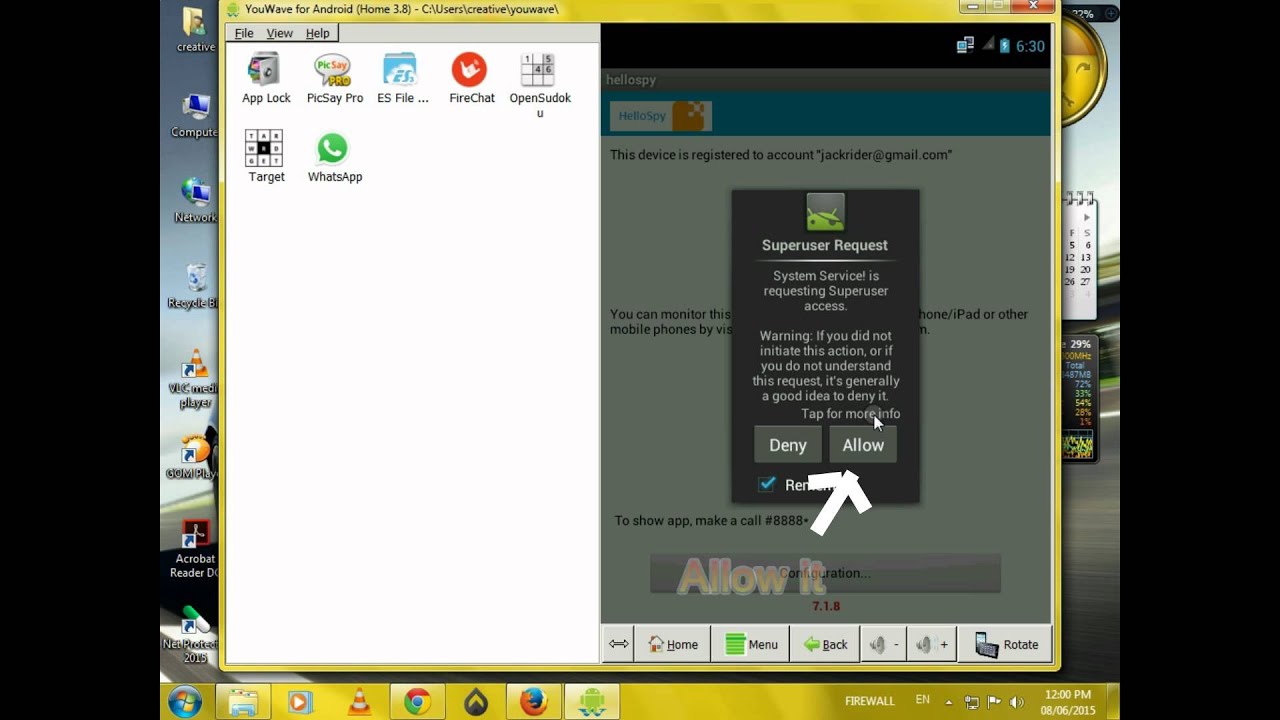
Task: Click the EN language indicator
Action: click(922, 700)
